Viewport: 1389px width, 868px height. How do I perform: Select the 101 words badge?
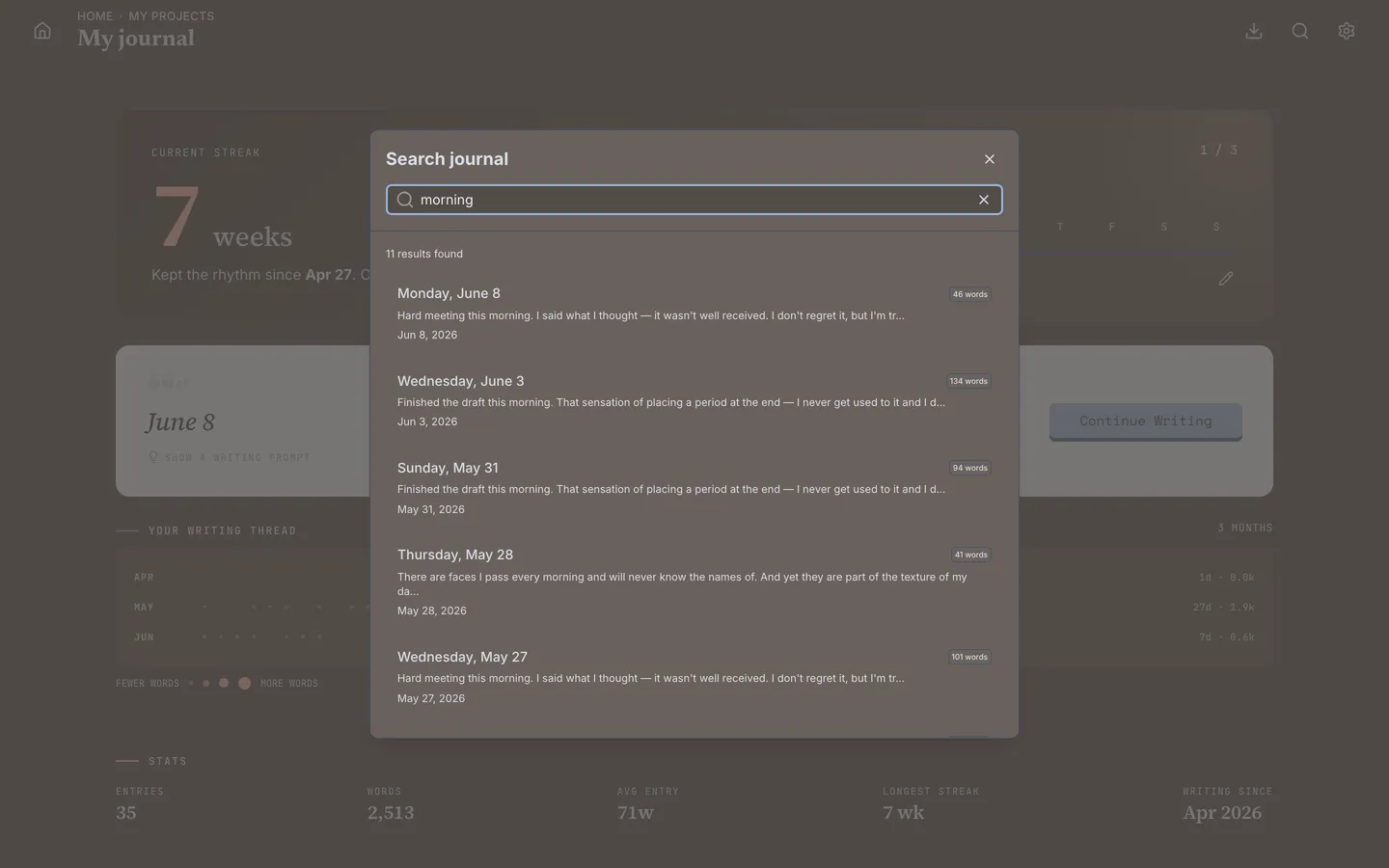click(969, 657)
